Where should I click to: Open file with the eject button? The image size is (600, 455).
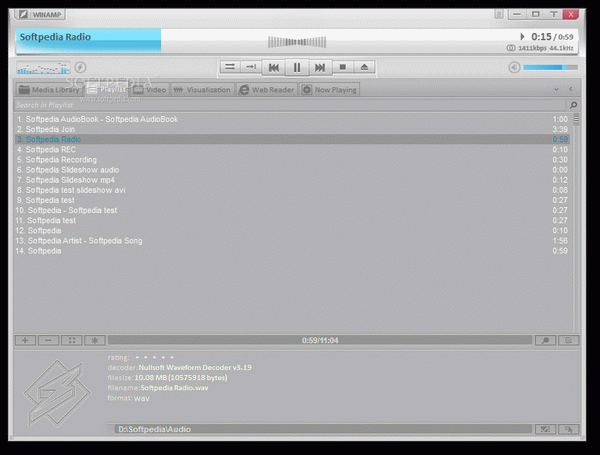[364, 67]
